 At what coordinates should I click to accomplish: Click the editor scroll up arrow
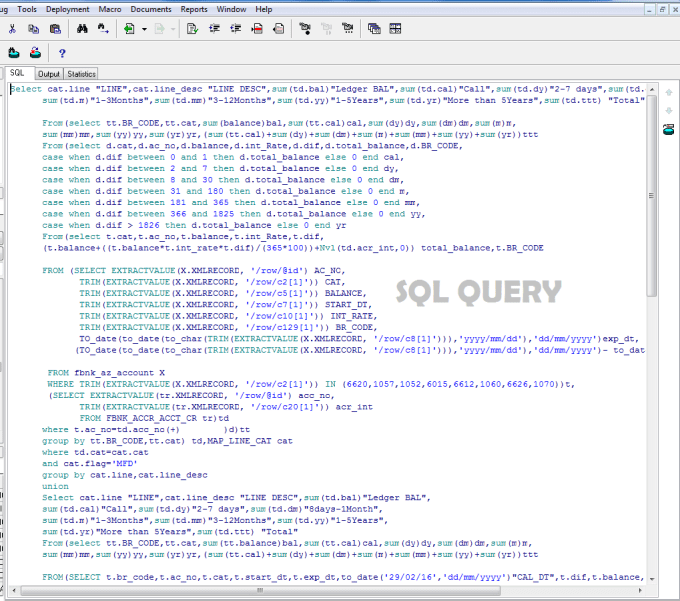[x=651, y=89]
